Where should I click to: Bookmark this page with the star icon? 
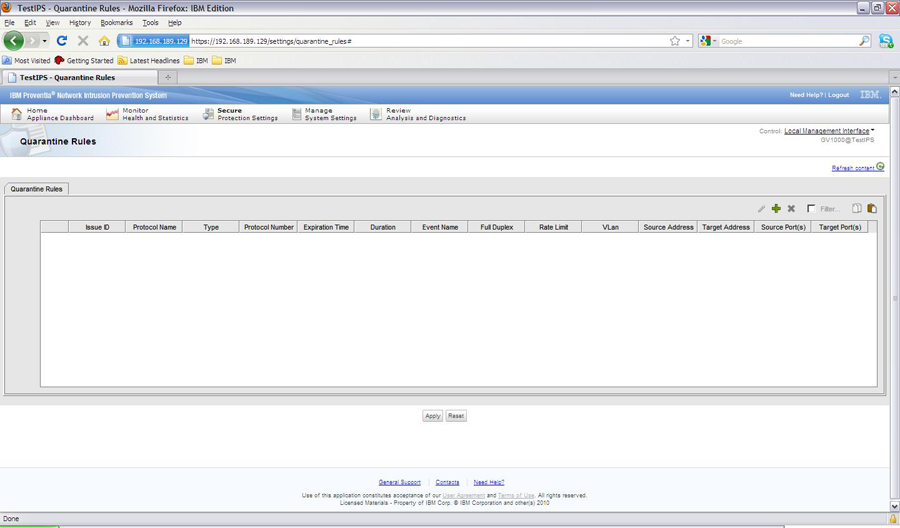tap(675, 41)
